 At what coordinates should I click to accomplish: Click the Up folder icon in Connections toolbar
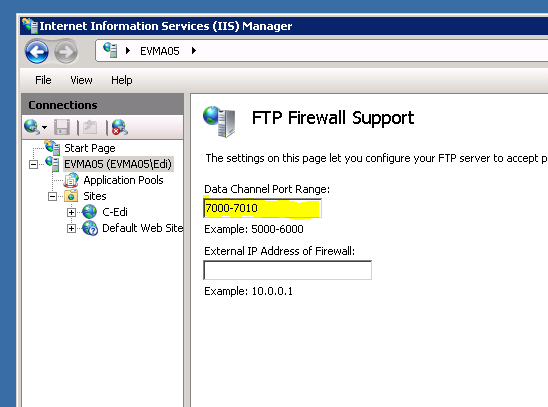[90, 127]
